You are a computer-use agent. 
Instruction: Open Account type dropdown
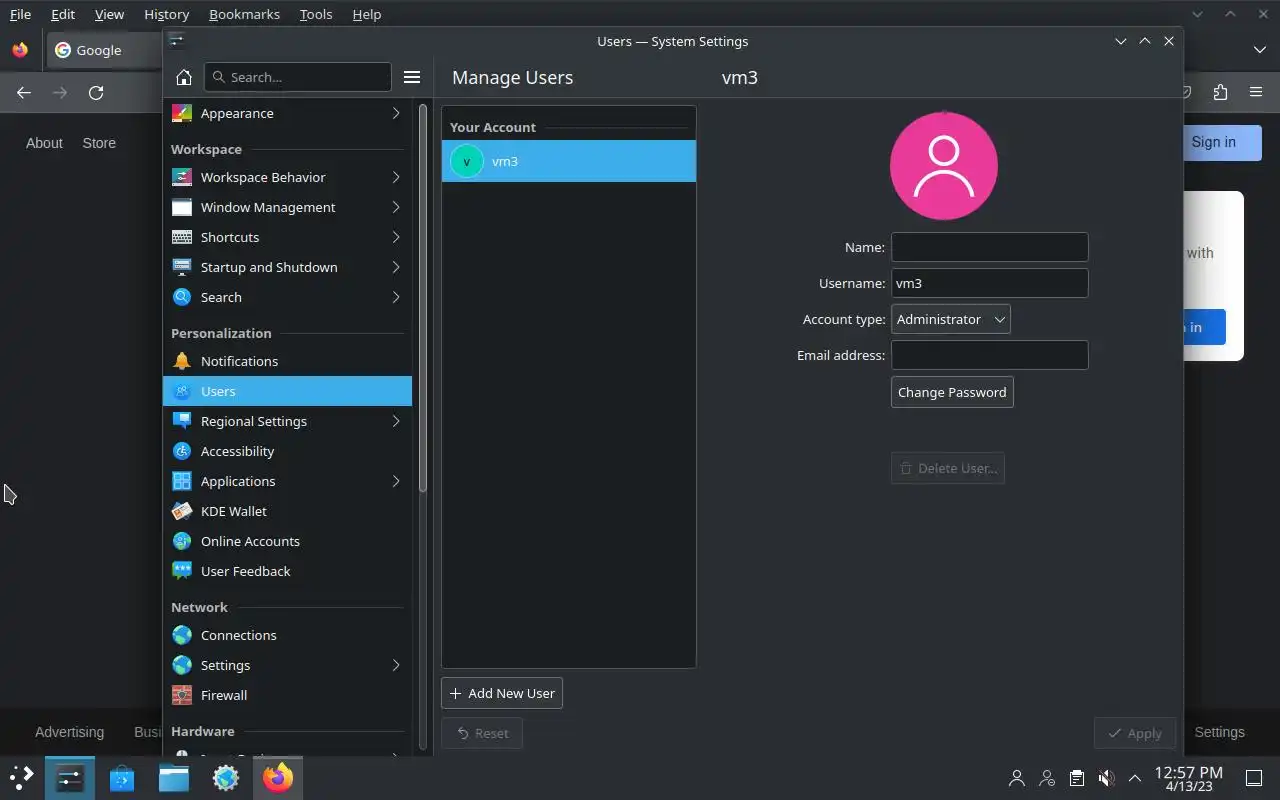click(950, 319)
